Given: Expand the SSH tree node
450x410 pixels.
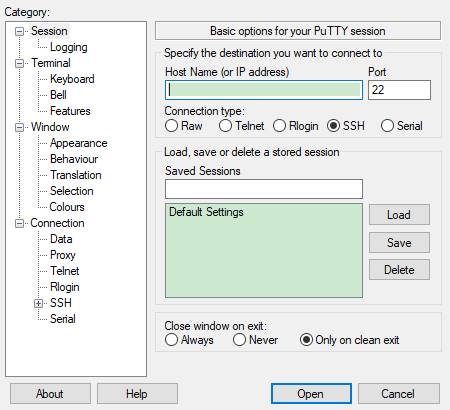Looking at the screenshot, I should [x=38, y=303].
